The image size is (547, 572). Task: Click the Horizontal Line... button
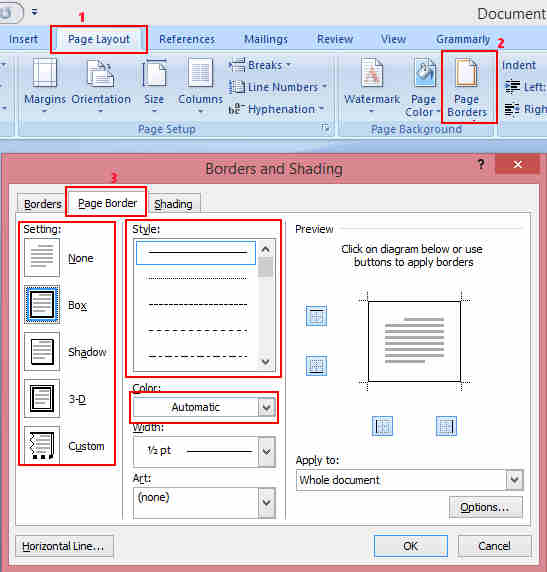[x=64, y=546]
